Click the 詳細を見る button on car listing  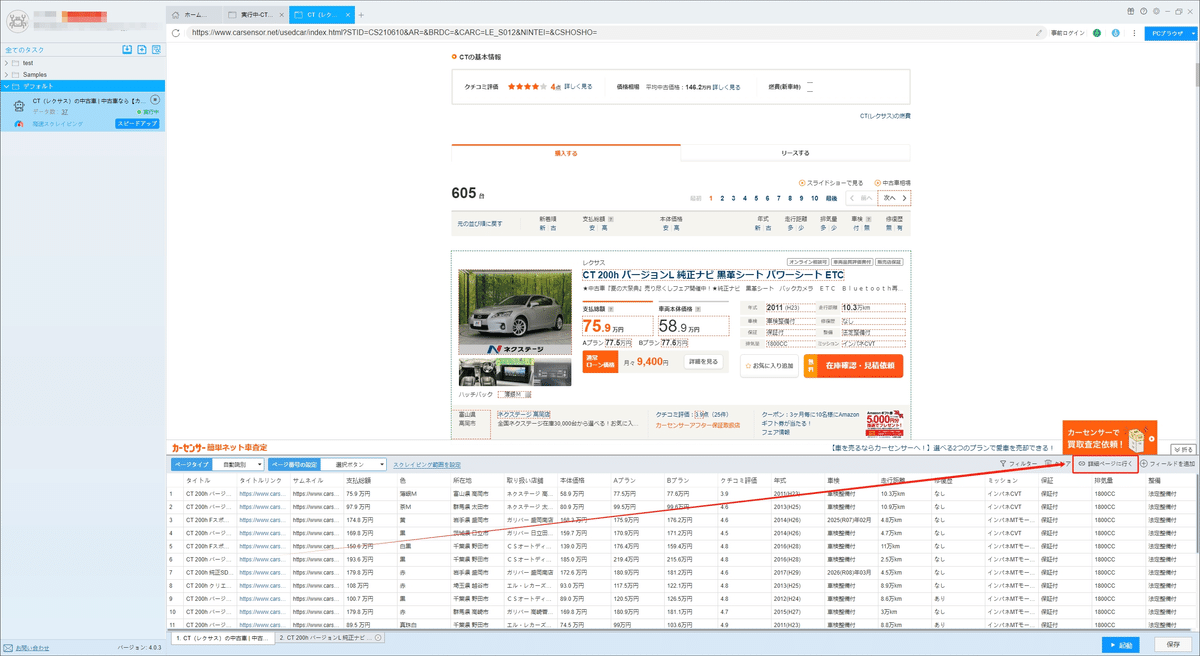coord(702,361)
